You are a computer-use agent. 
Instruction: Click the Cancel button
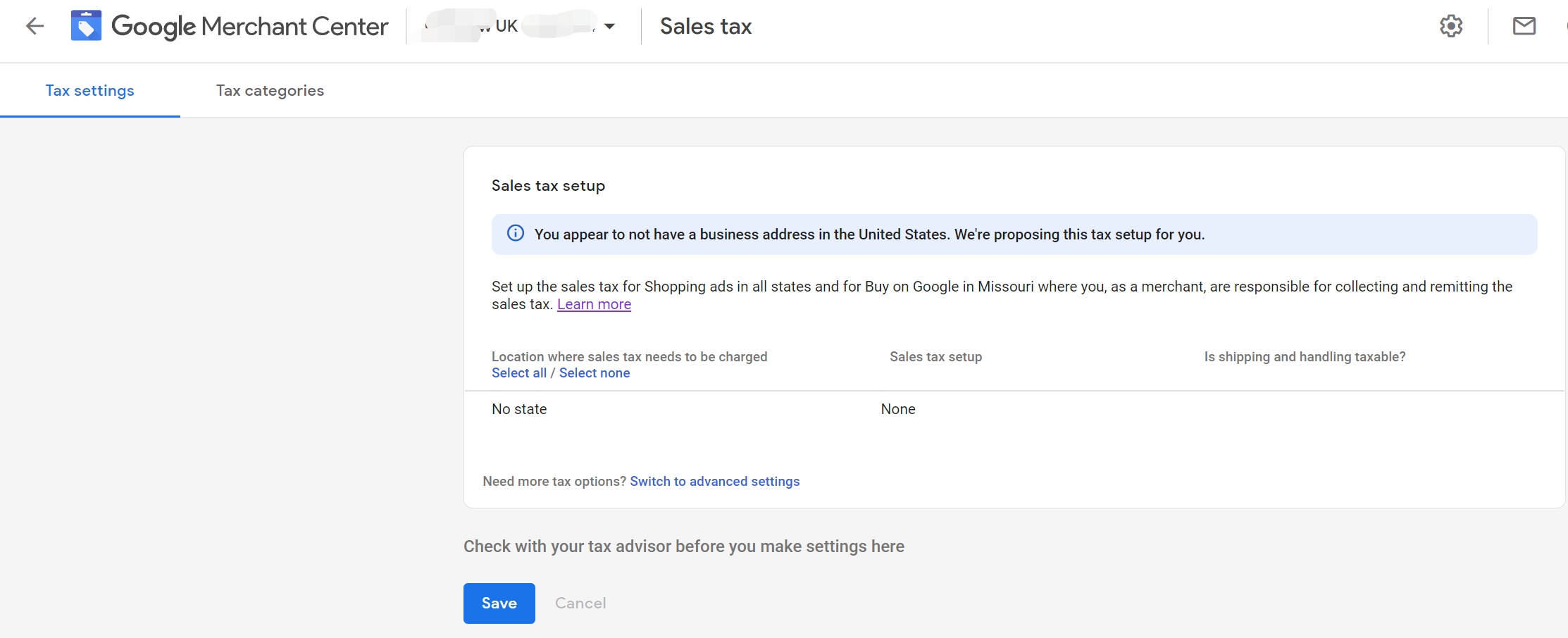click(580, 603)
